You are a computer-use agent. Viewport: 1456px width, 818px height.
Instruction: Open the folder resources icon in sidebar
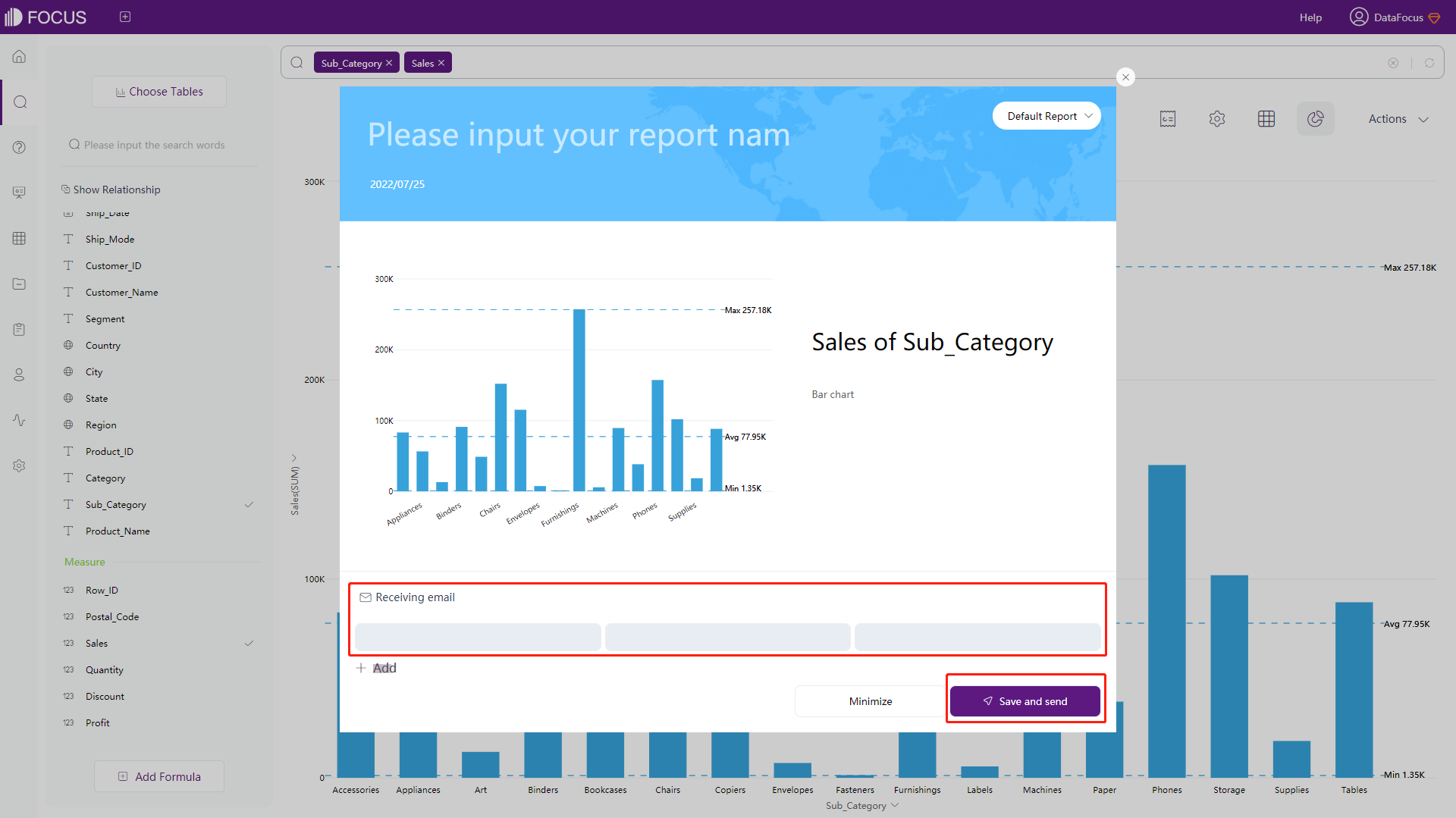click(x=20, y=284)
